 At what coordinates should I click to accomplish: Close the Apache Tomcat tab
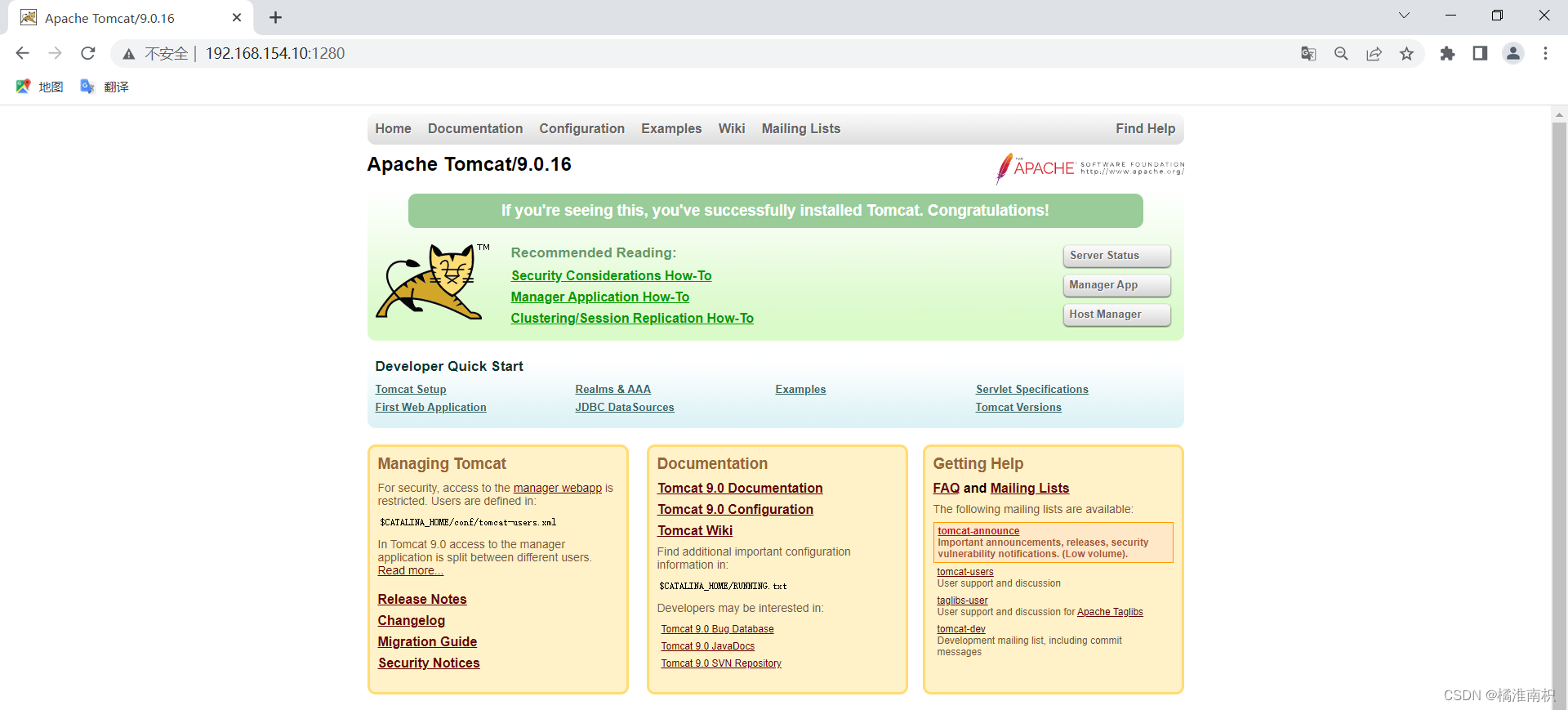237,17
